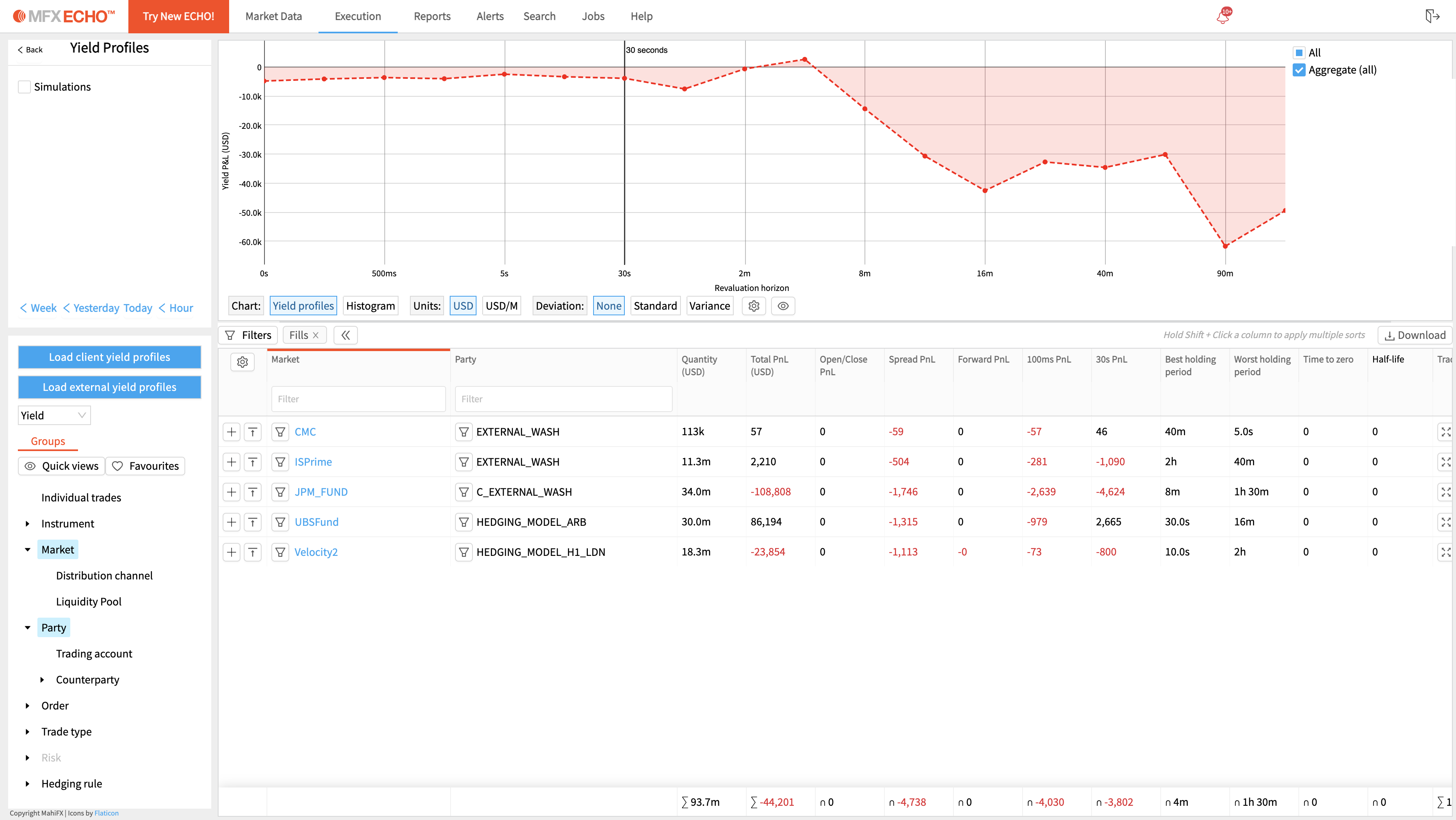Screen dimensions: 1456x820
Task: Filter by JPM_FUND market funnel icon
Action: (280, 492)
